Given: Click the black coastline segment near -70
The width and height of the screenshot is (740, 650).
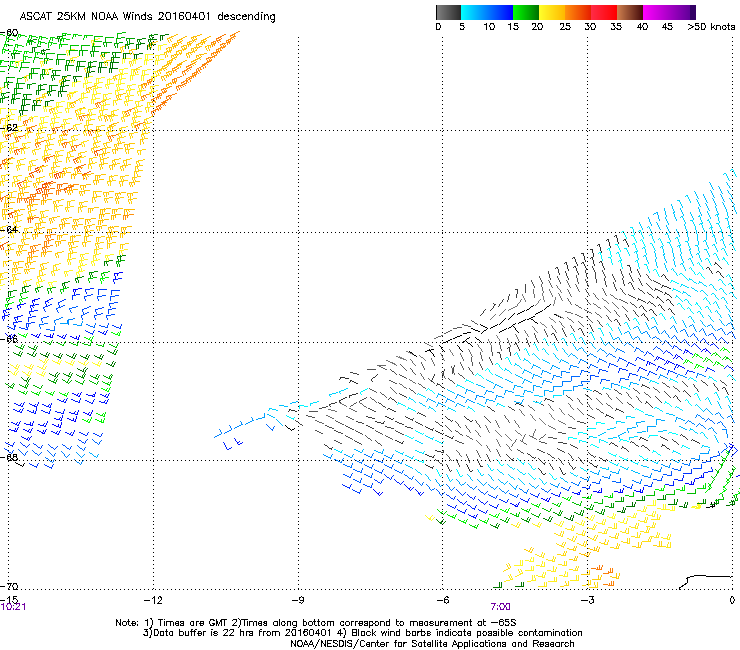Looking at the screenshot, I should point(706,582).
